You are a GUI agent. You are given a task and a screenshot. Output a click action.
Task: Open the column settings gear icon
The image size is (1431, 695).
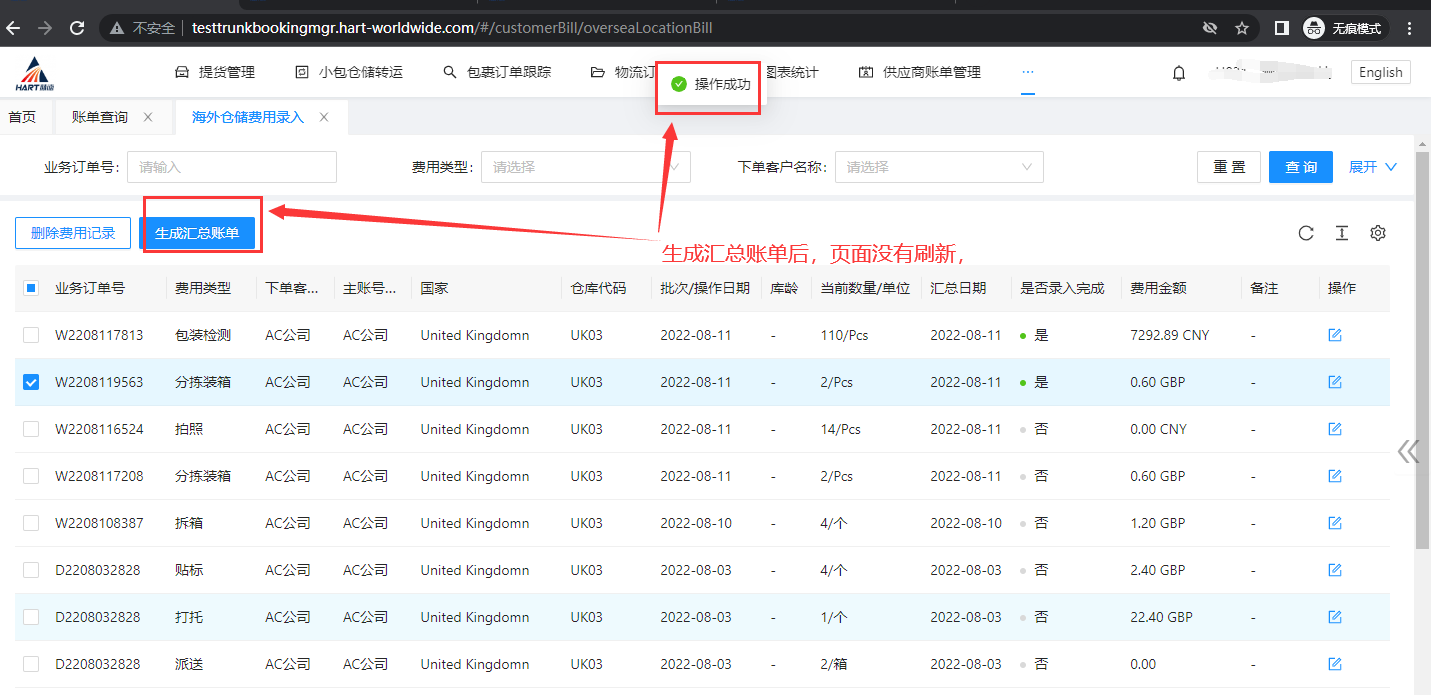(x=1377, y=233)
